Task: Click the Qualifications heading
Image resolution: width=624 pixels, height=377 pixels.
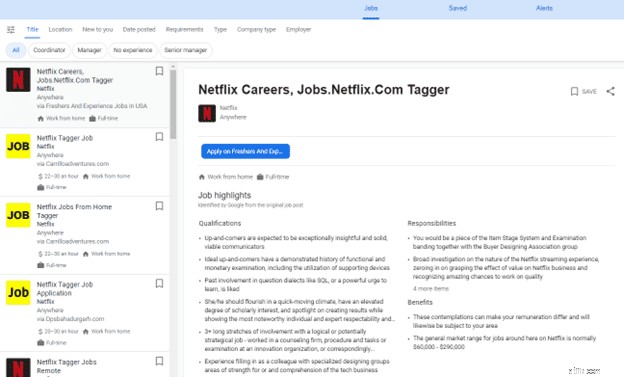Action: pos(220,223)
